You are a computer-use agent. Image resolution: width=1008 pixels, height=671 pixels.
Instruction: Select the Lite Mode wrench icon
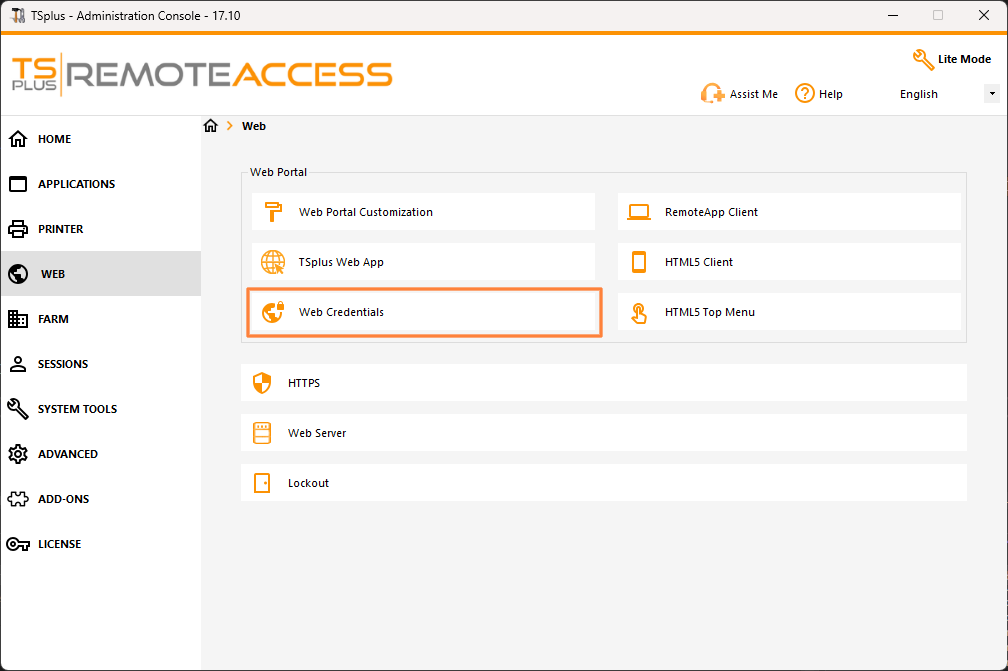(922, 59)
